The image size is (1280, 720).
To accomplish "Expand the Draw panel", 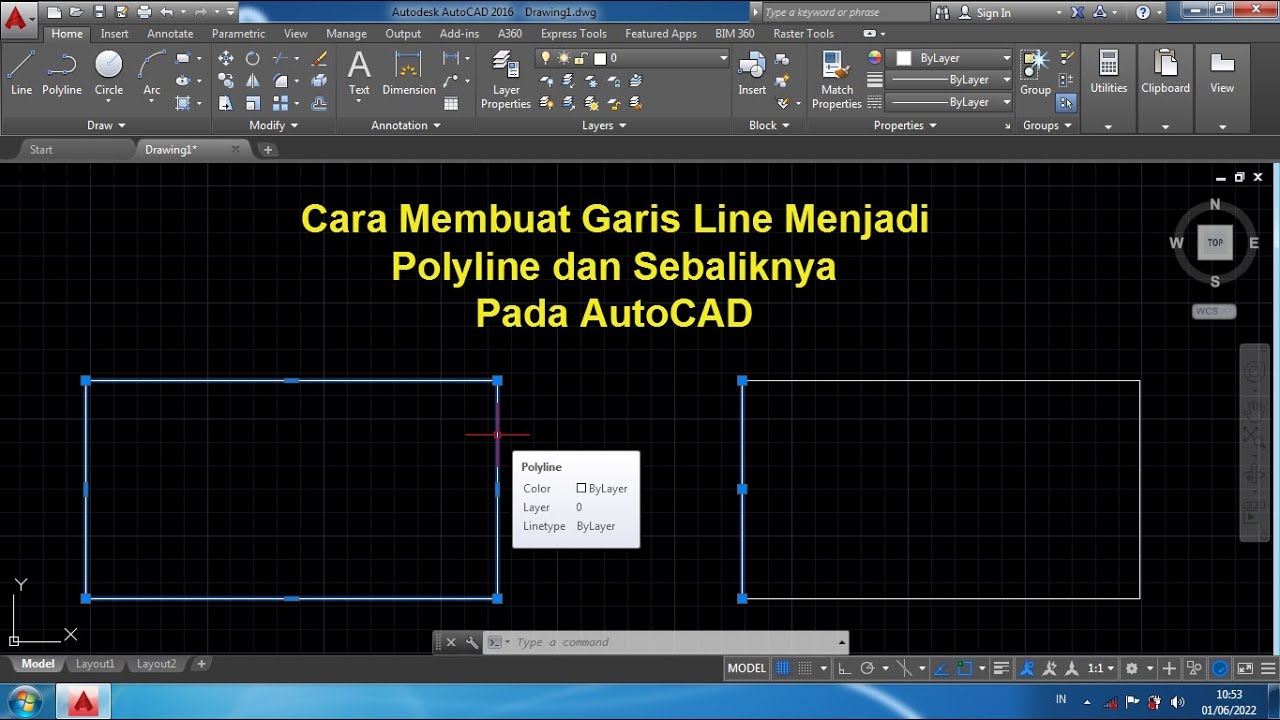I will click(107, 125).
